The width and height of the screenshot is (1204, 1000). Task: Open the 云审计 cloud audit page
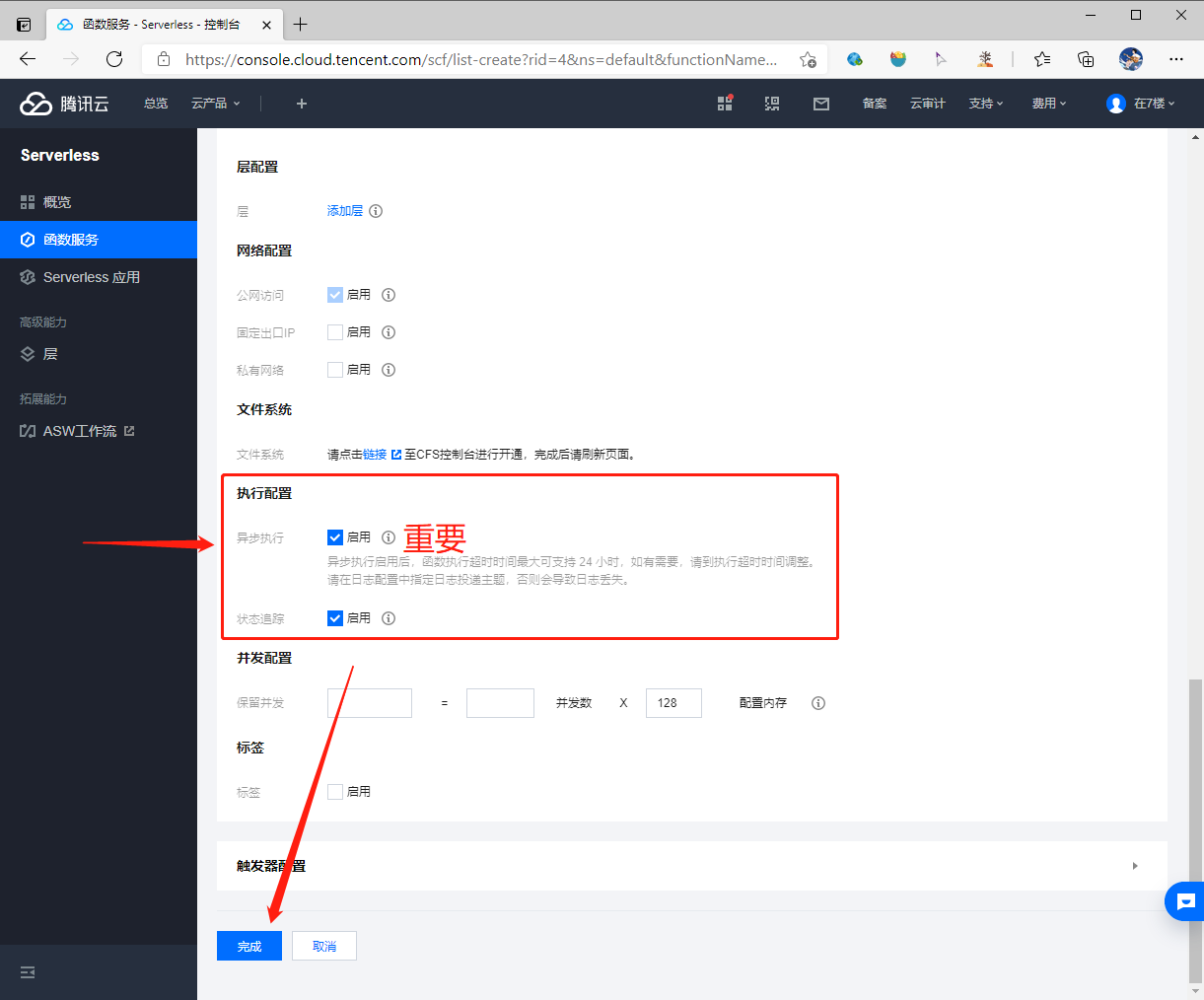pos(927,103)
